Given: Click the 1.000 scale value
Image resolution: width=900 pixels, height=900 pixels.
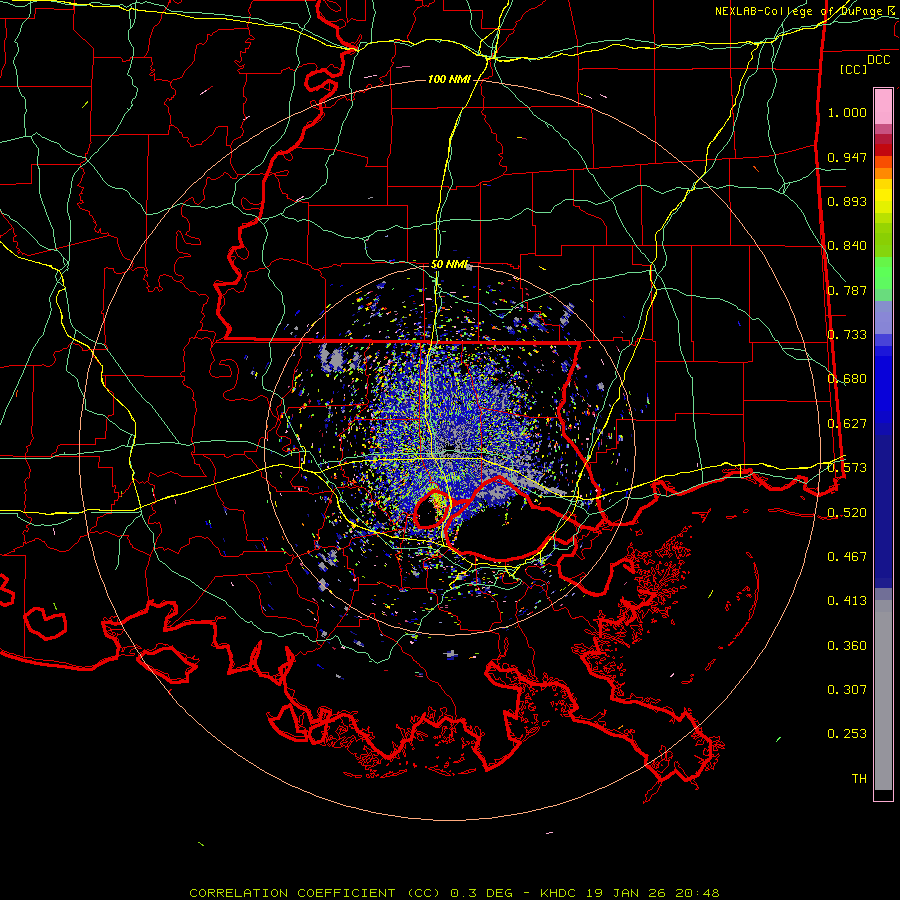Looking at the screenshot, I should click(847, 112).
